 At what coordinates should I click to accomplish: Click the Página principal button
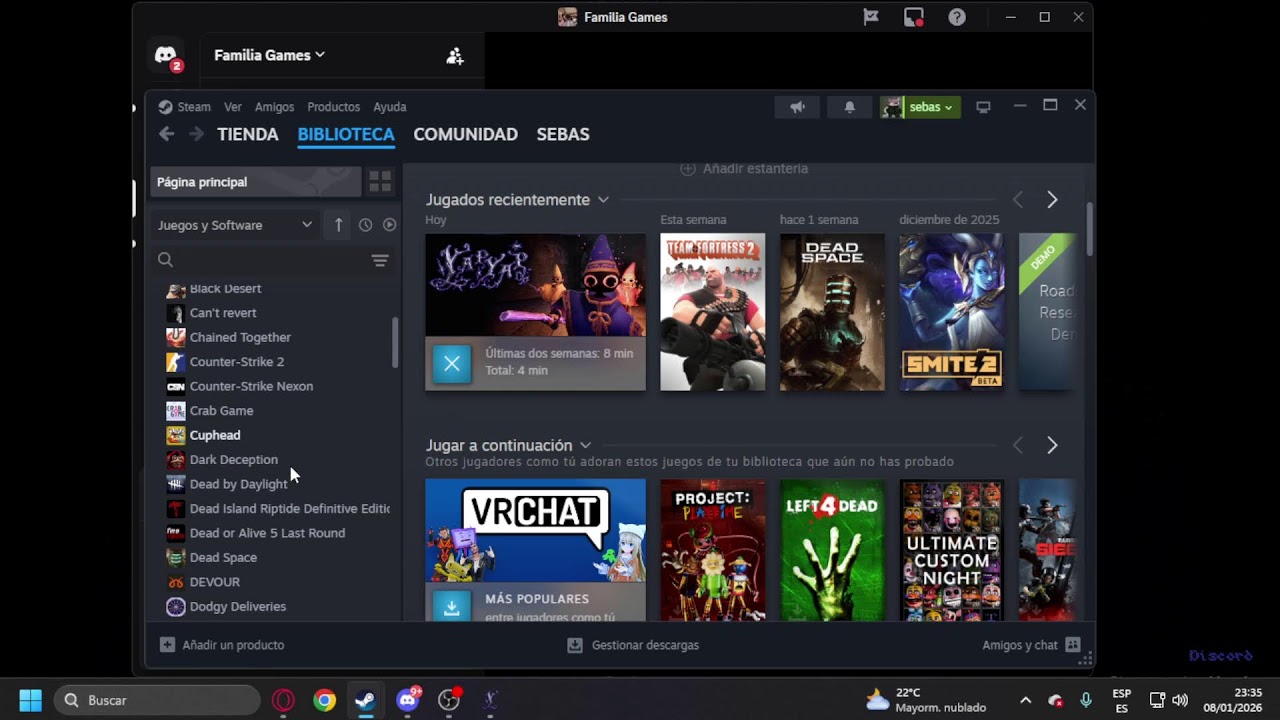pyautogui.click(x=256, y=182)
